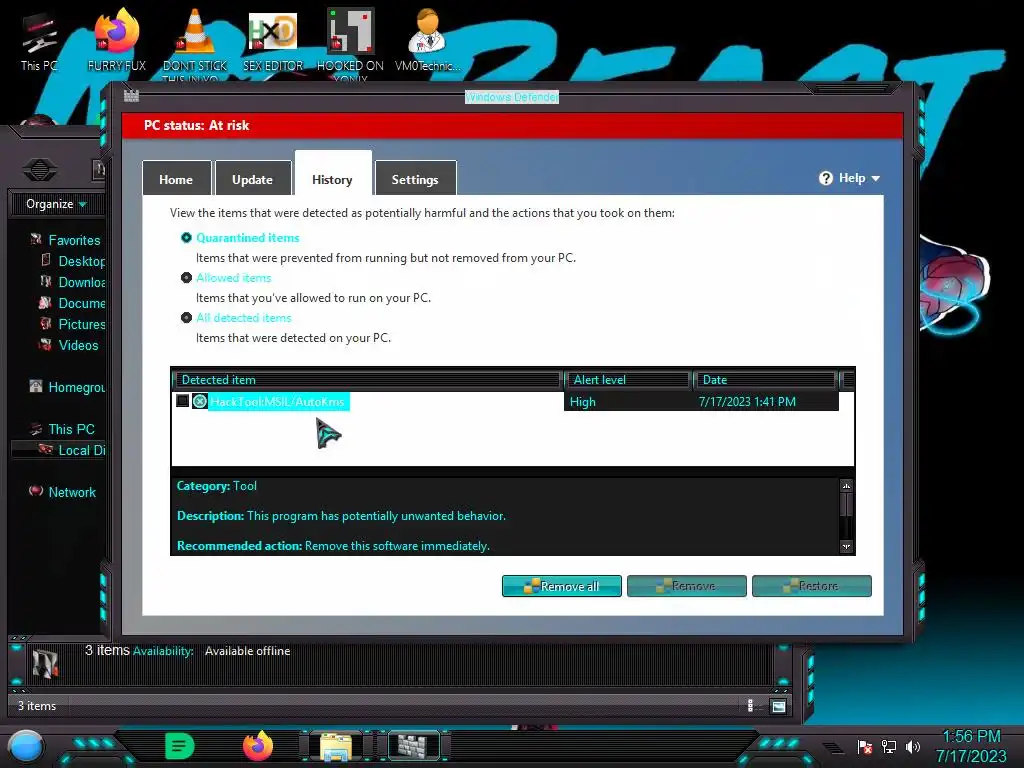Image resolution: width=1024 pixels, height=768 pixels.
Task: Click the Favorites star icon in Explorer
Action: coord(36,240)
